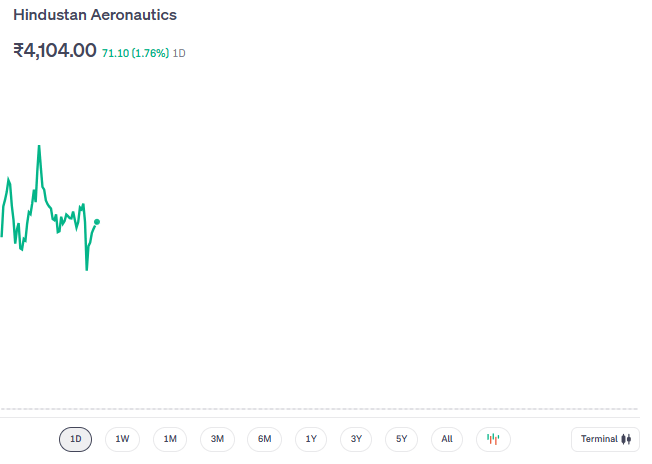Image resolution: width=652 pixels, height=464 pixels.
Task: Select the 1D time range
Action: tap(76, 439)
